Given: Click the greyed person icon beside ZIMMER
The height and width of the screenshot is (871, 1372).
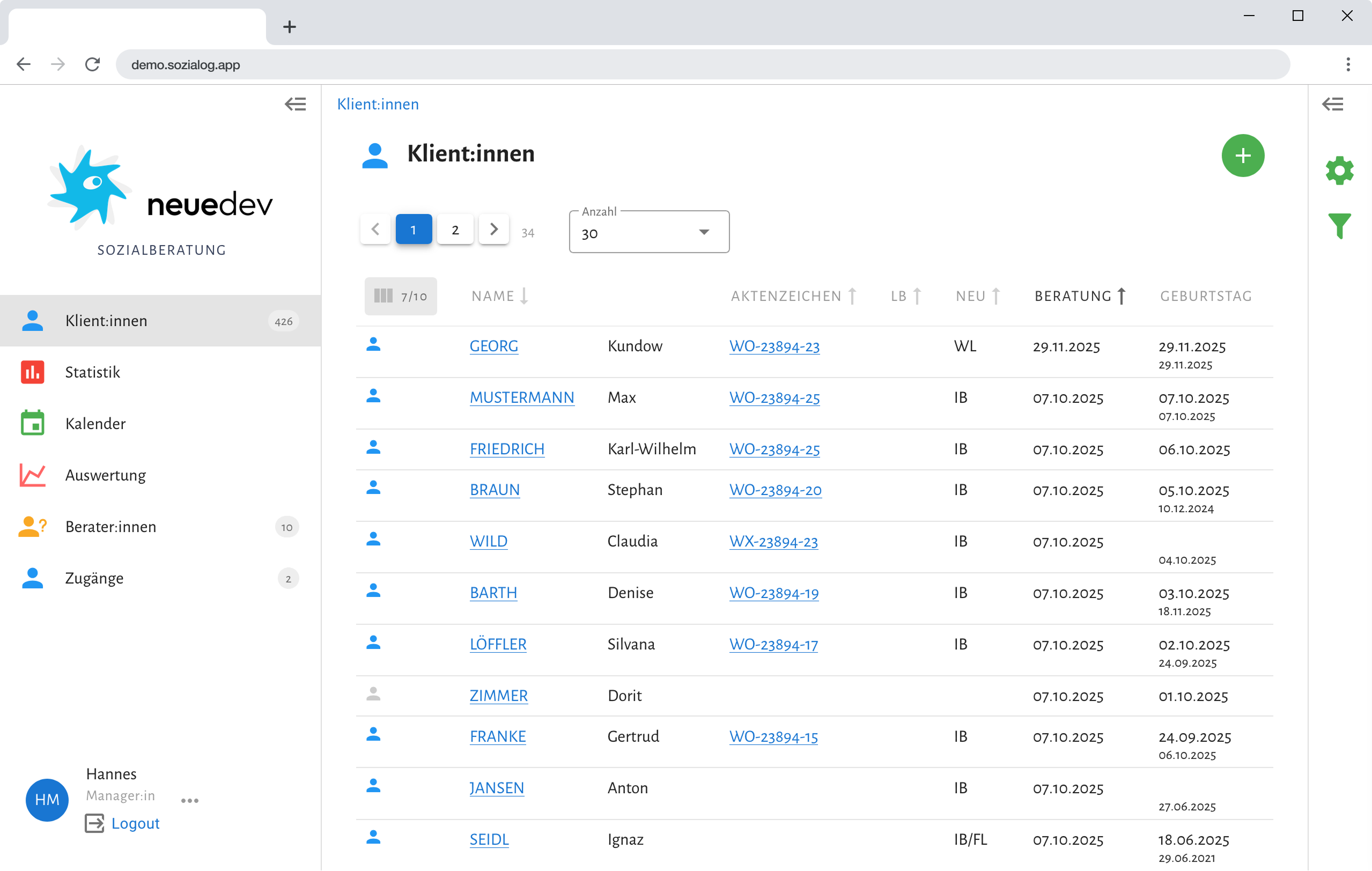Looking at the screenshot, I should point(373,694).
